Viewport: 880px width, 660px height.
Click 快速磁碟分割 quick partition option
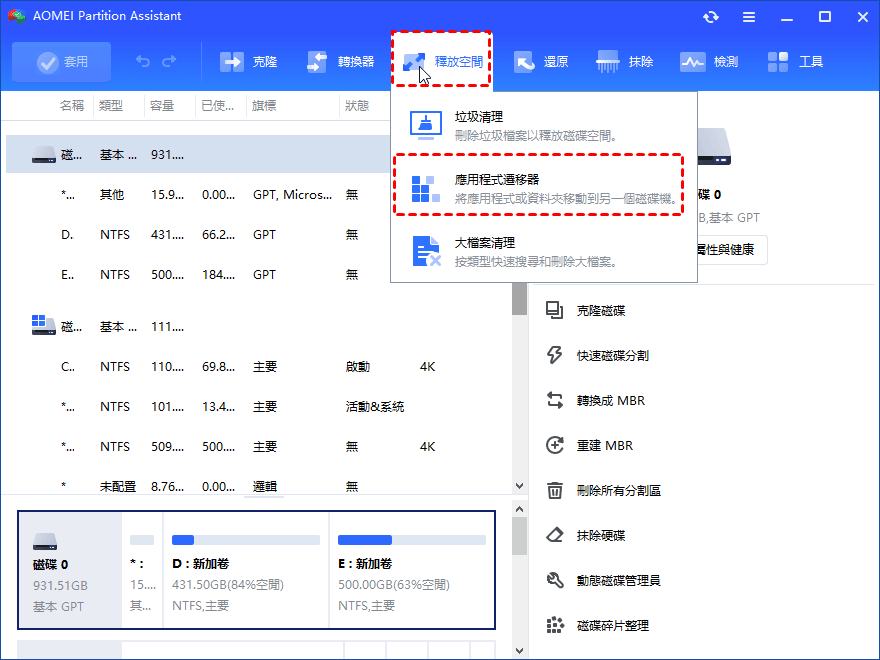point(612,355)
